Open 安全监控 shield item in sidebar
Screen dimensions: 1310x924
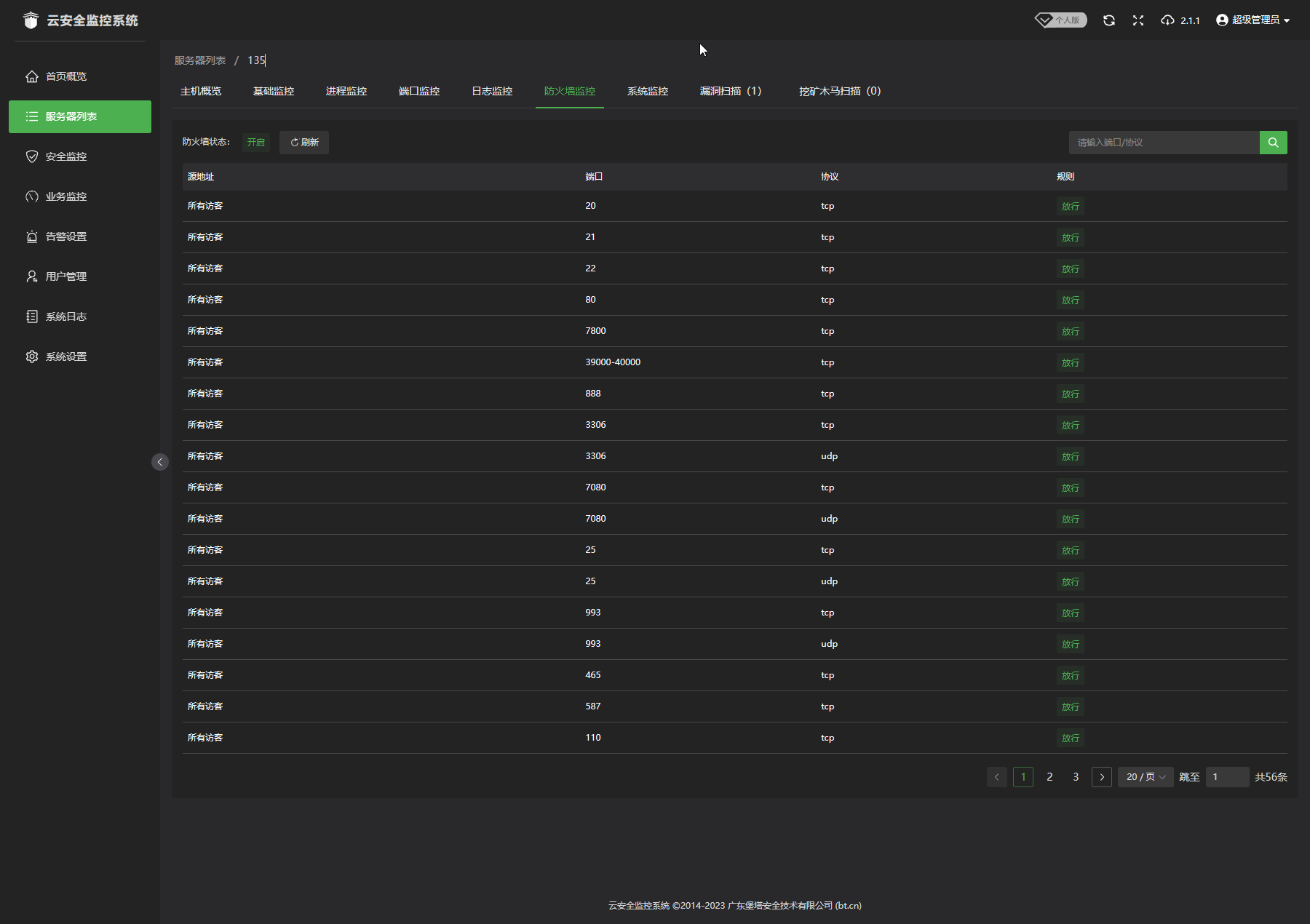tap(65, 156)
